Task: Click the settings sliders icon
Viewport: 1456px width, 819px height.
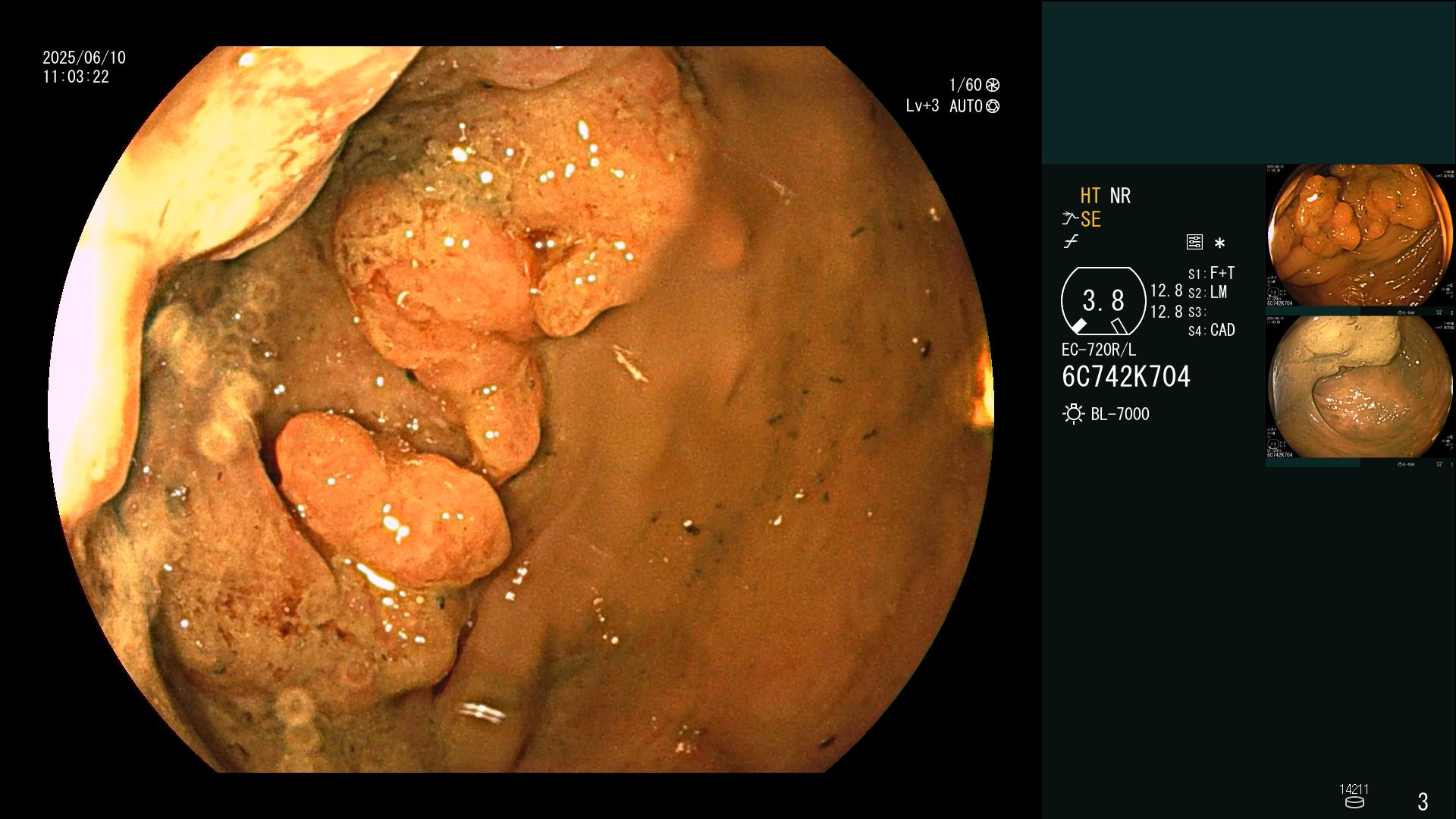Action: [x=1194, y=243]
